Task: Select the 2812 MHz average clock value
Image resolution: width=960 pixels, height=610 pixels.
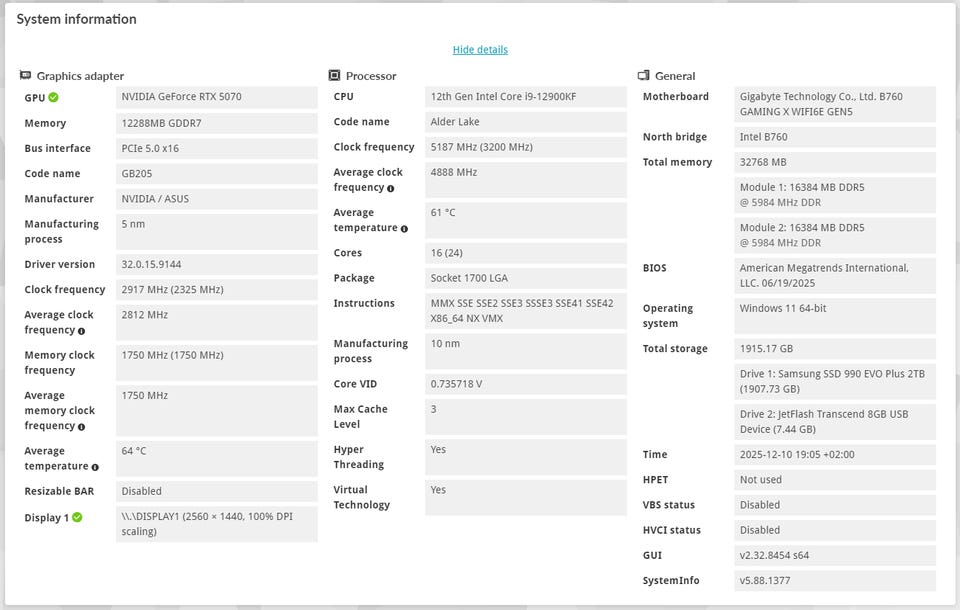Action: (x=217, y=322)
